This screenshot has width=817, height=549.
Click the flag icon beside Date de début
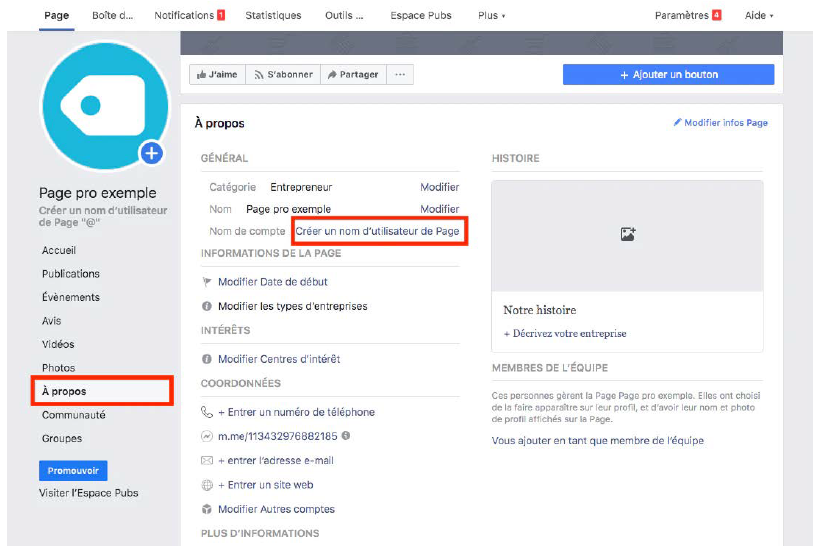pos(207,282)
